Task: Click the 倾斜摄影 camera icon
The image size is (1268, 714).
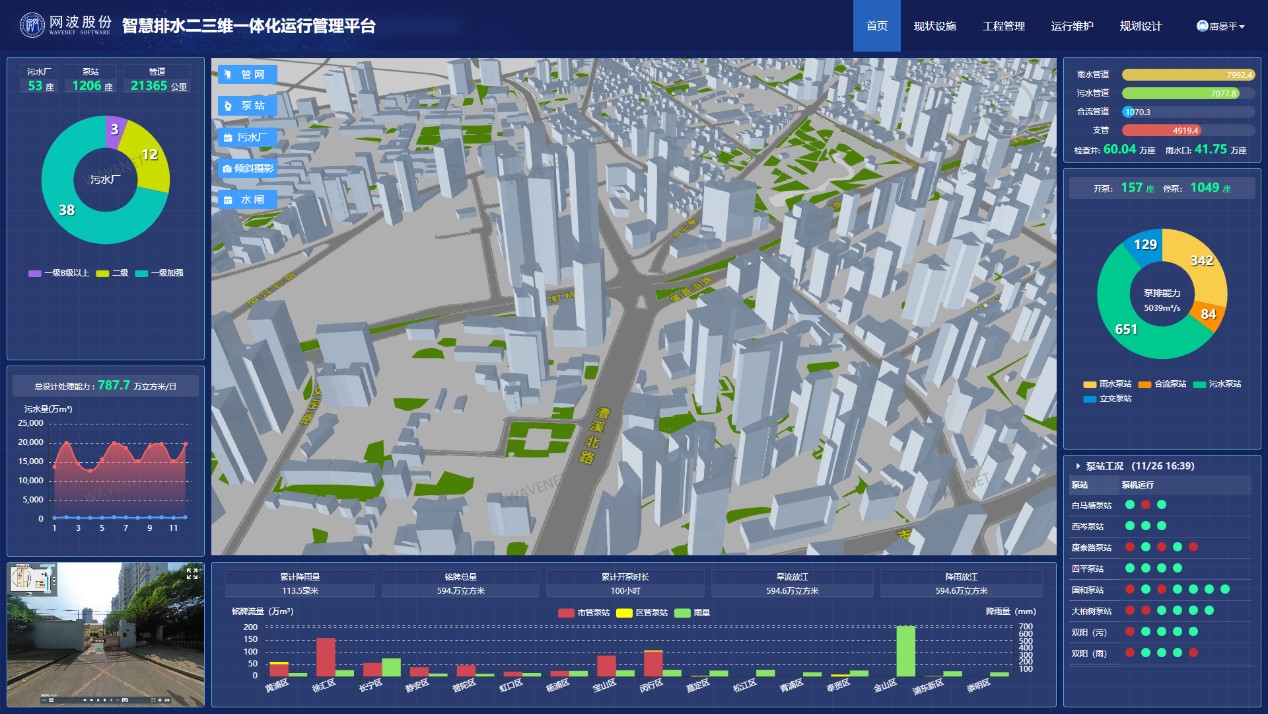Action: [227, 169]
